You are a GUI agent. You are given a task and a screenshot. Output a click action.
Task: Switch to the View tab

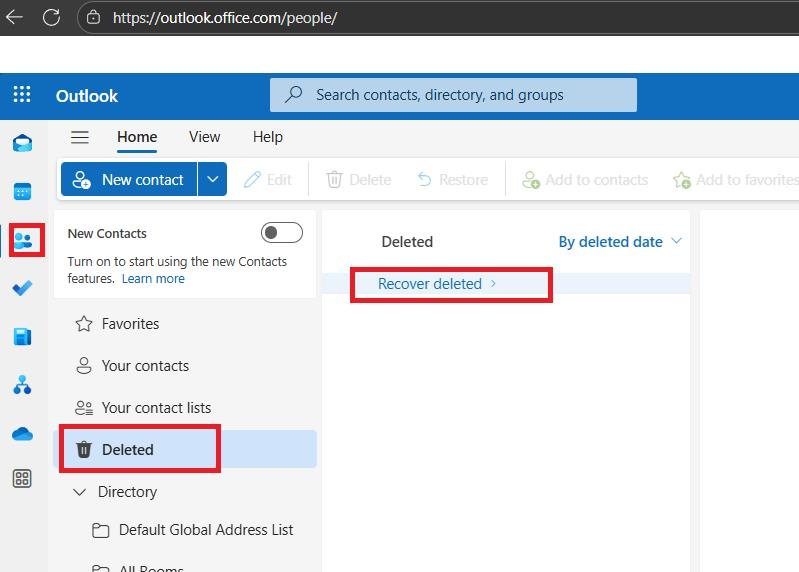click(x=204, y=137)
